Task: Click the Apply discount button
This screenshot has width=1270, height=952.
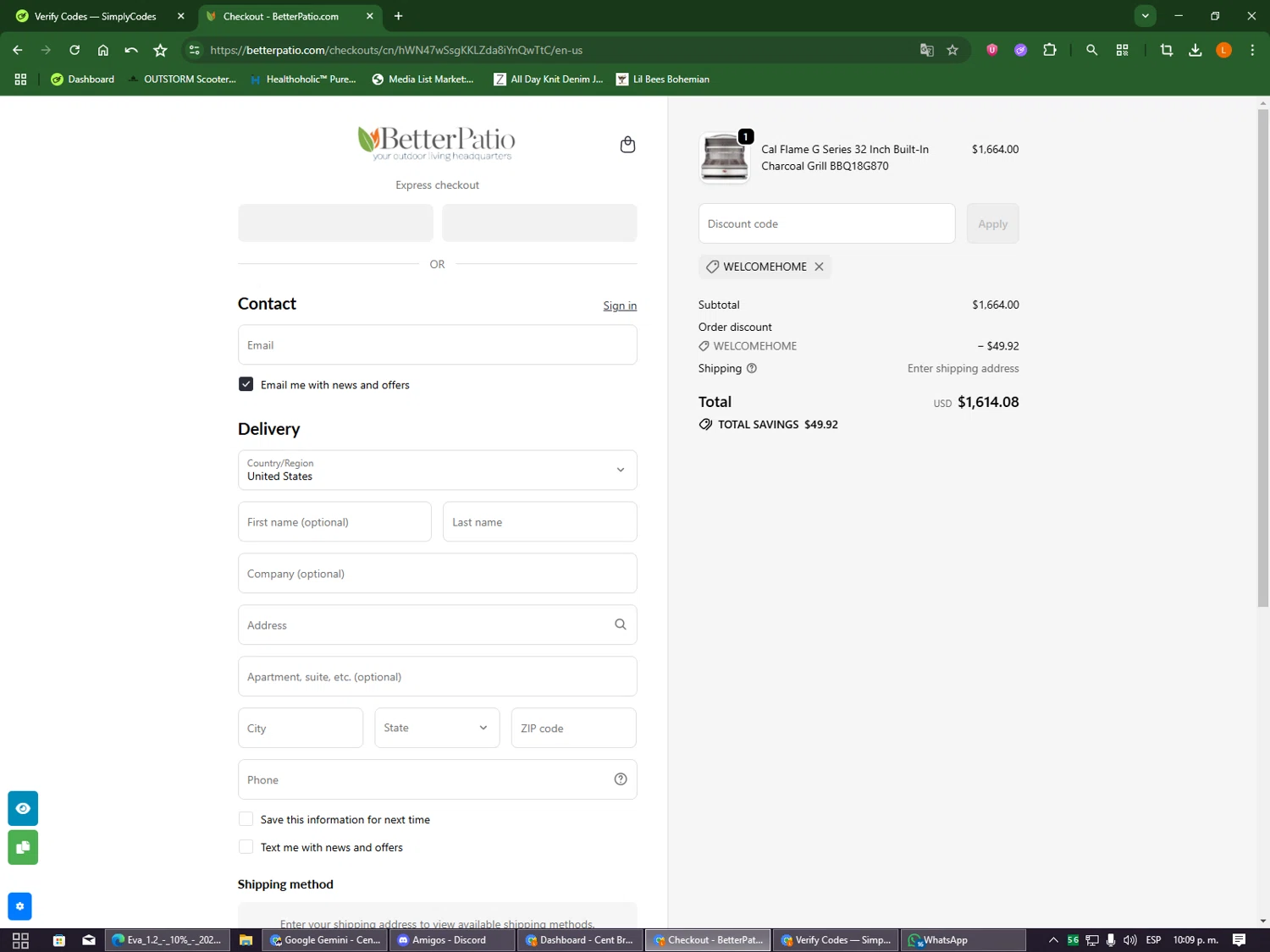Action: point(992,223)
